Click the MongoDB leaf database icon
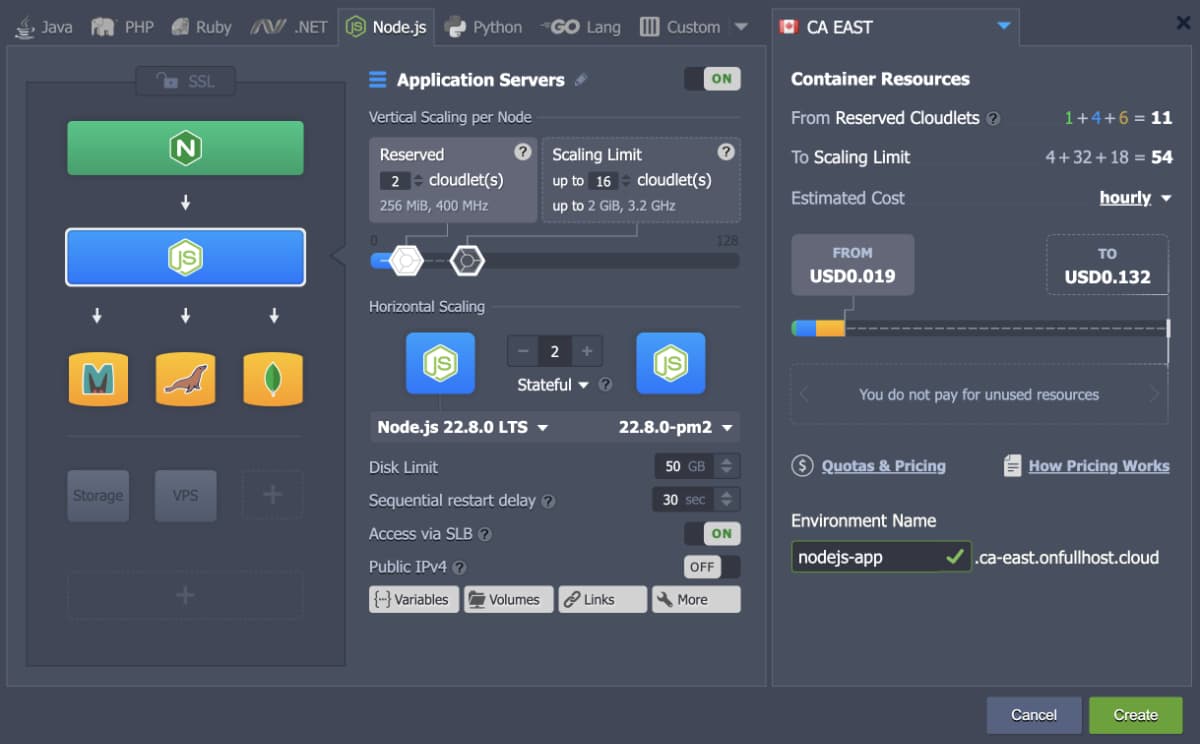Viewport: 1200px width, 744px height. (273, 379)
